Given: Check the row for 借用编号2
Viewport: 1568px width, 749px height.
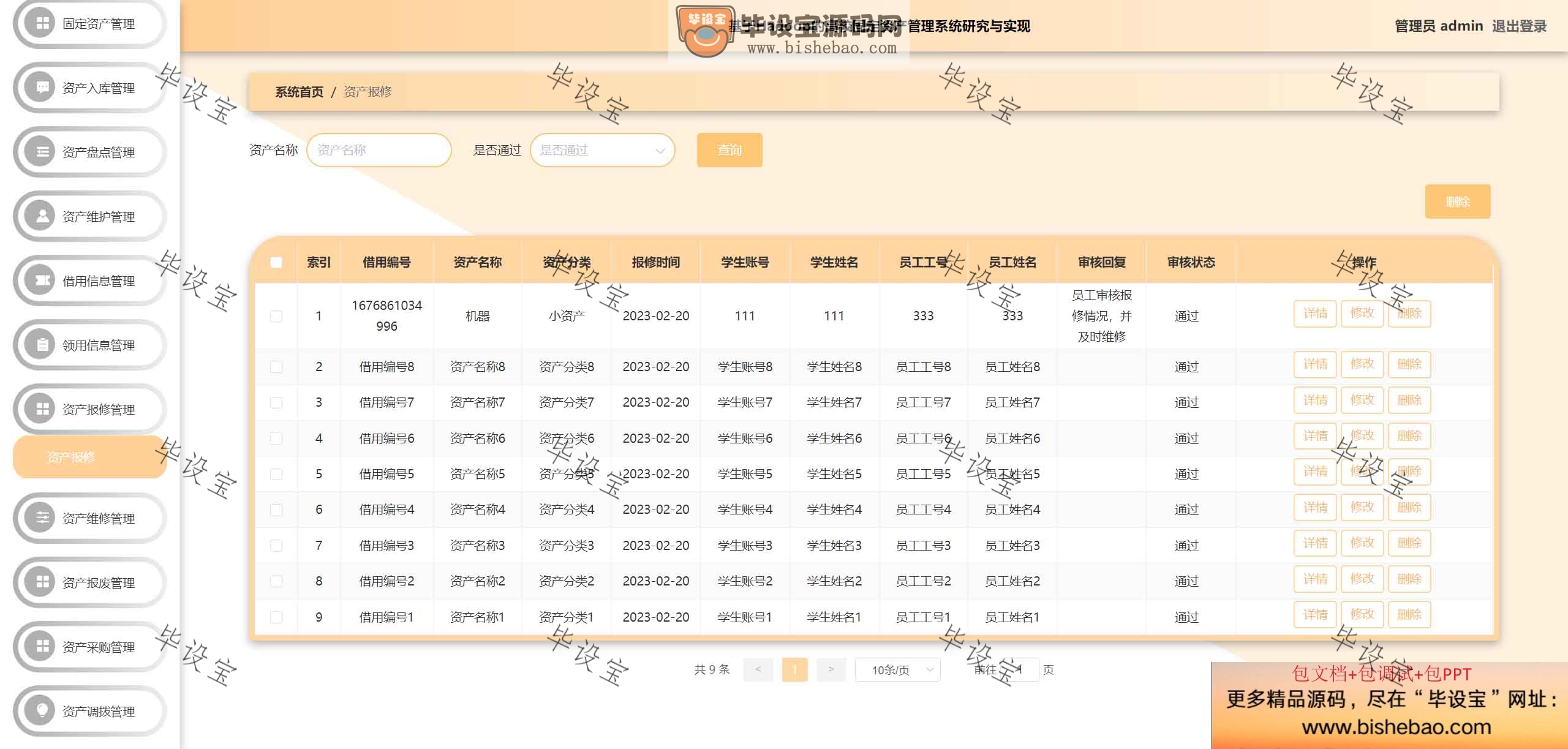Looking at the screenshot, I should pos(276,581).
